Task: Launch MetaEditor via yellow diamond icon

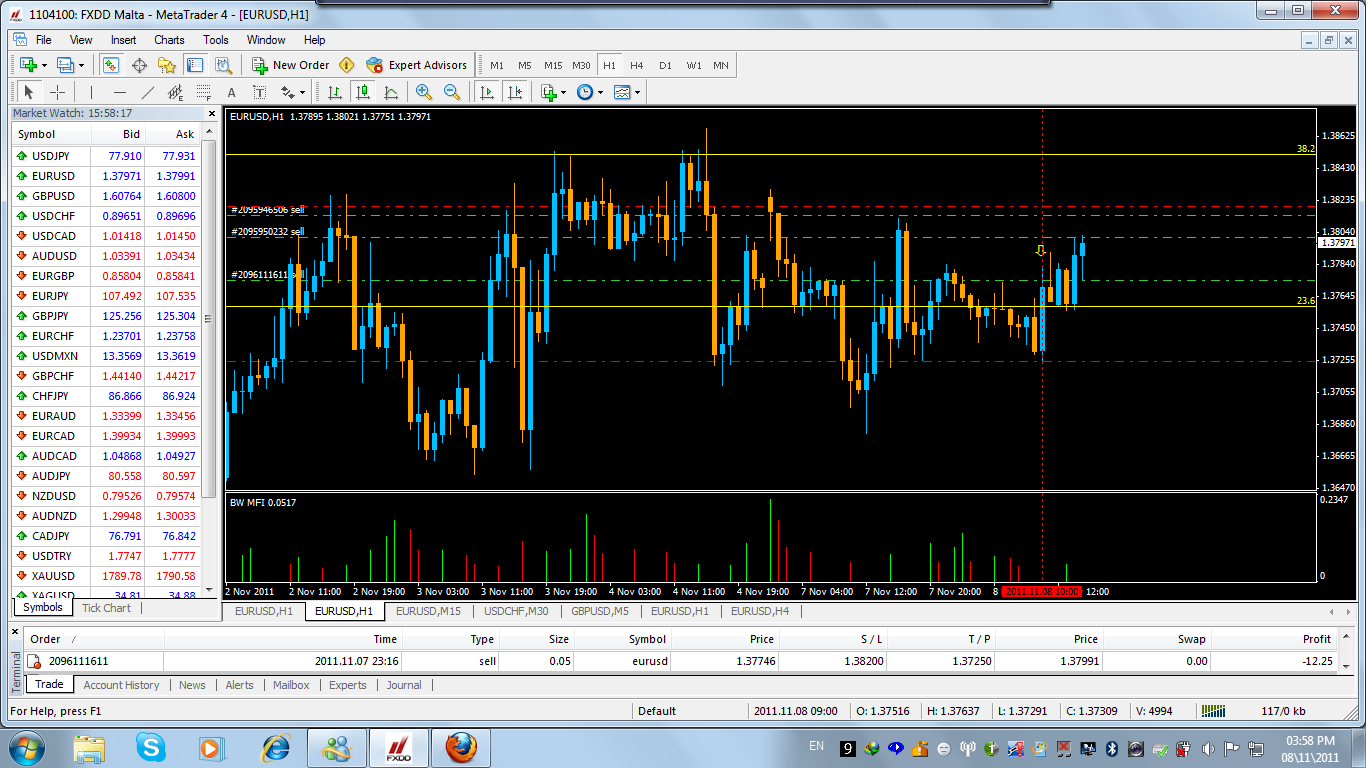Action: coord(347,65)
